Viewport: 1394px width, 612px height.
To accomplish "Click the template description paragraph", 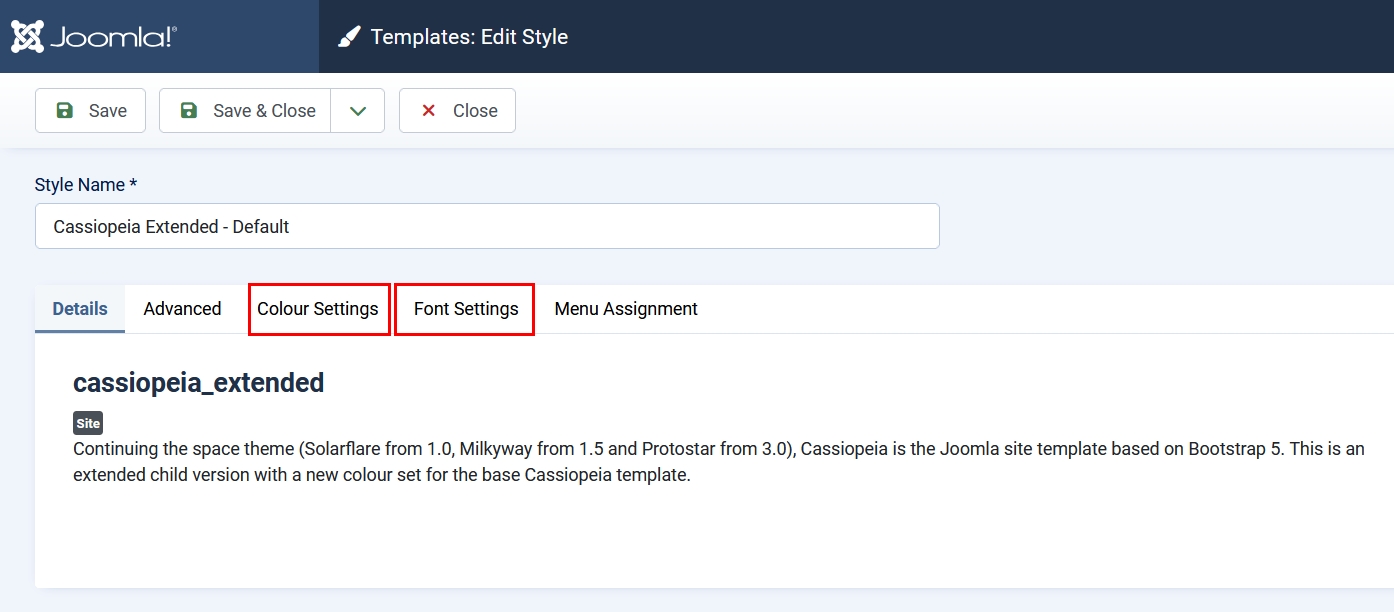I will coord(700,462).
